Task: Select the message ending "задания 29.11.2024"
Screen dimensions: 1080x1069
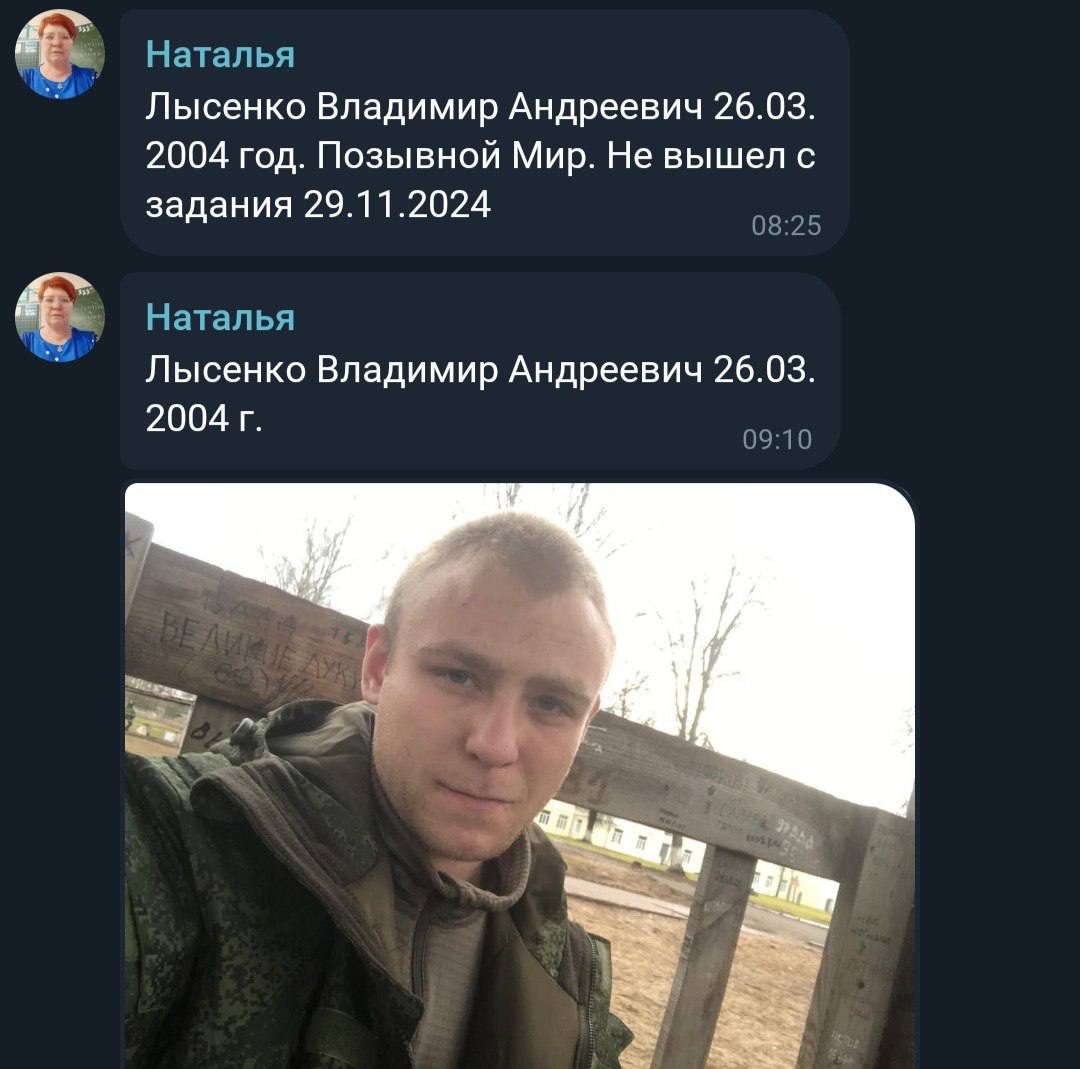Action: click(485, 132)
